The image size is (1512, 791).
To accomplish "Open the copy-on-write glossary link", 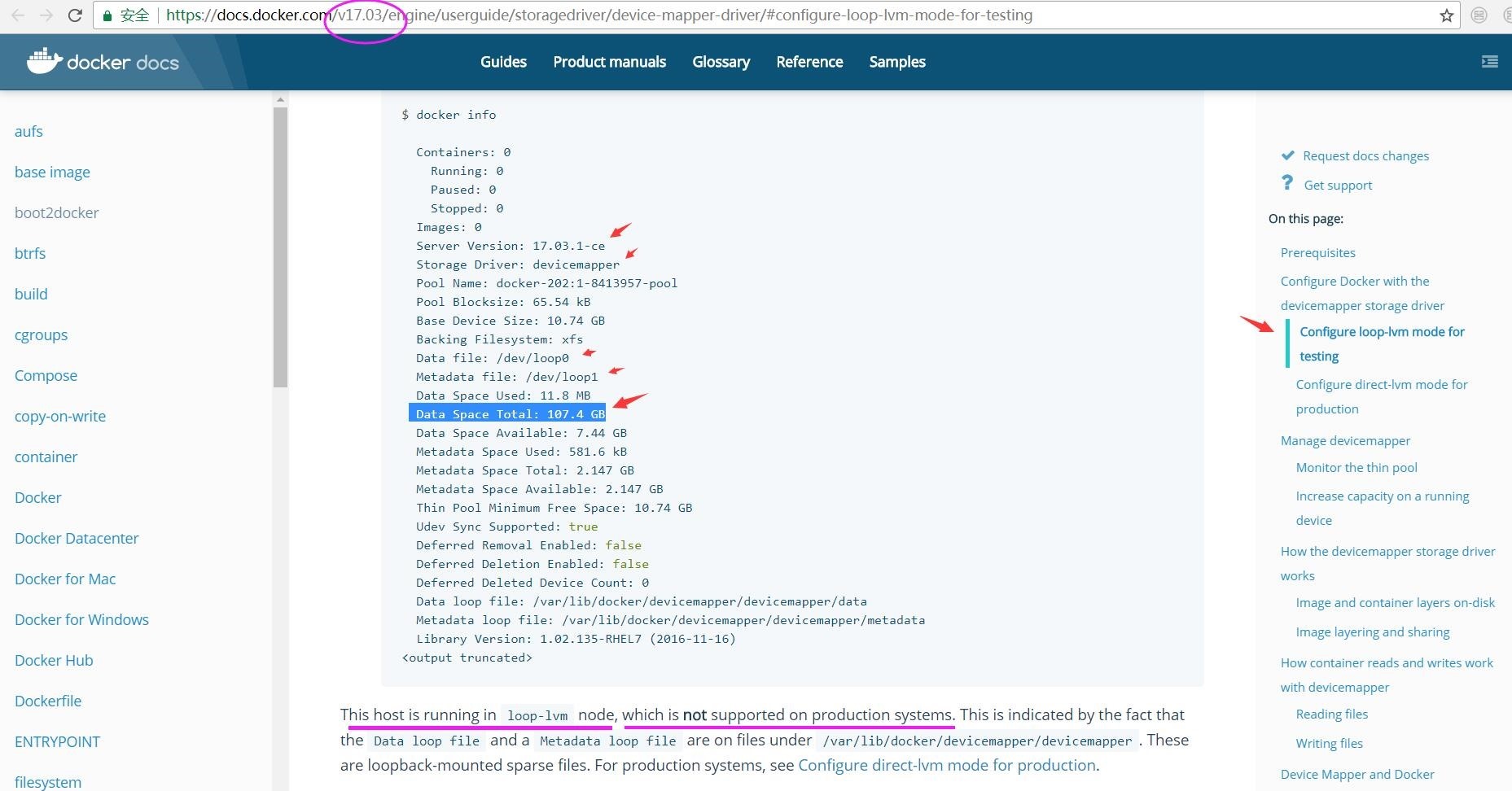I will click(60, 416).
